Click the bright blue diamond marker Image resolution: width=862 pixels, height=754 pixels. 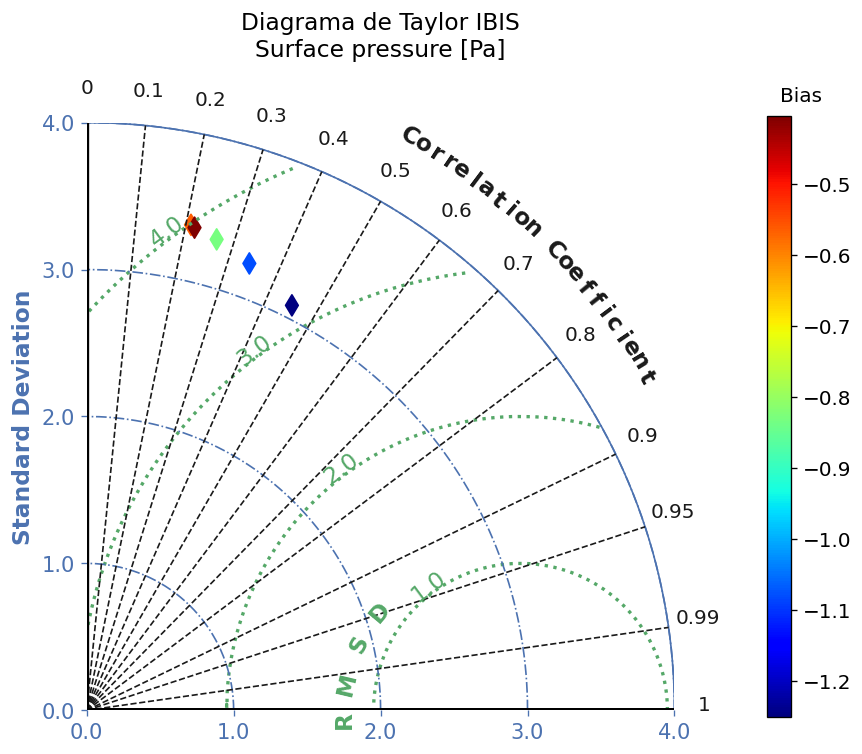pos(249,263)
